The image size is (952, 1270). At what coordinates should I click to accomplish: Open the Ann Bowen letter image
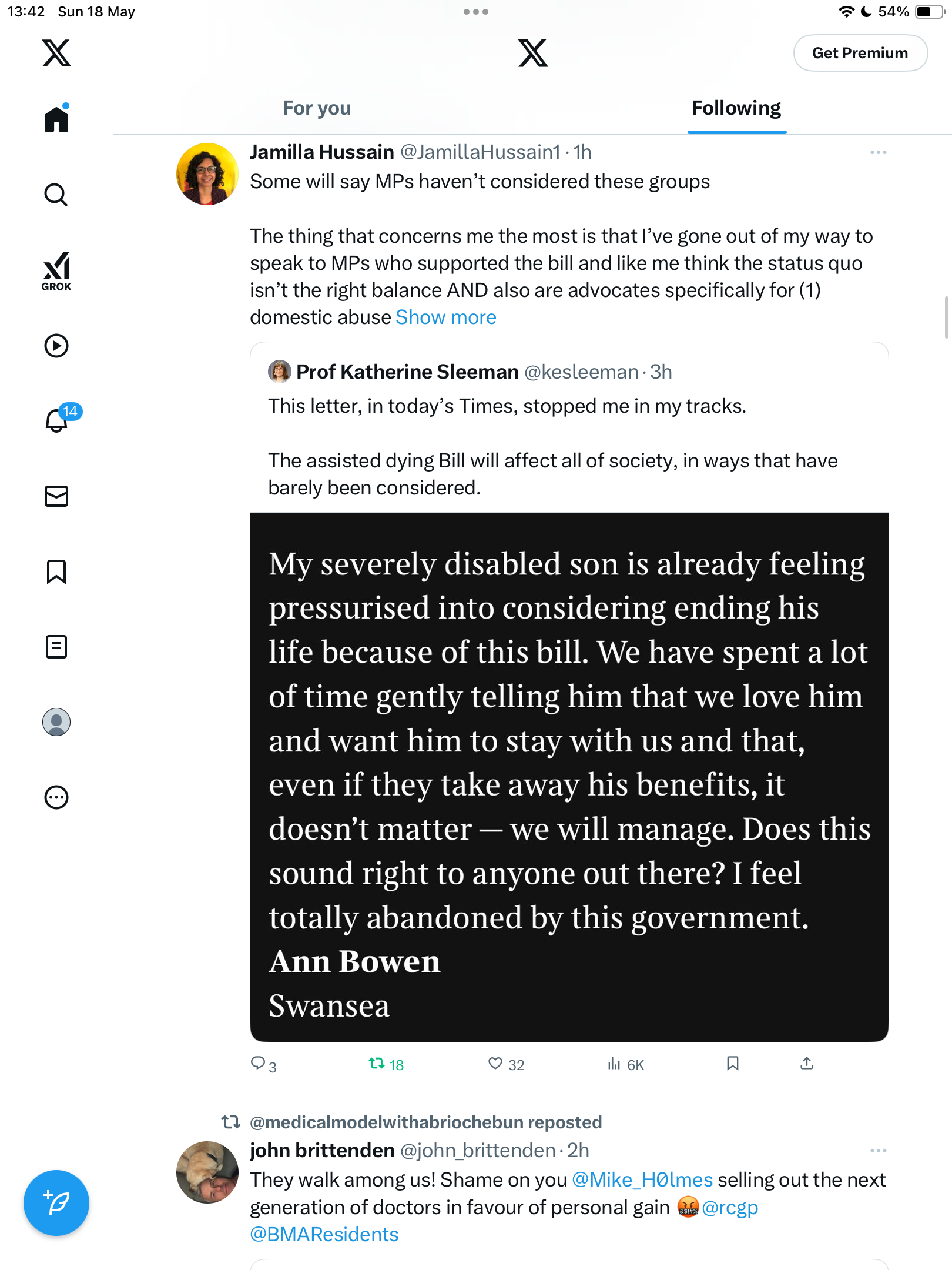569,777
